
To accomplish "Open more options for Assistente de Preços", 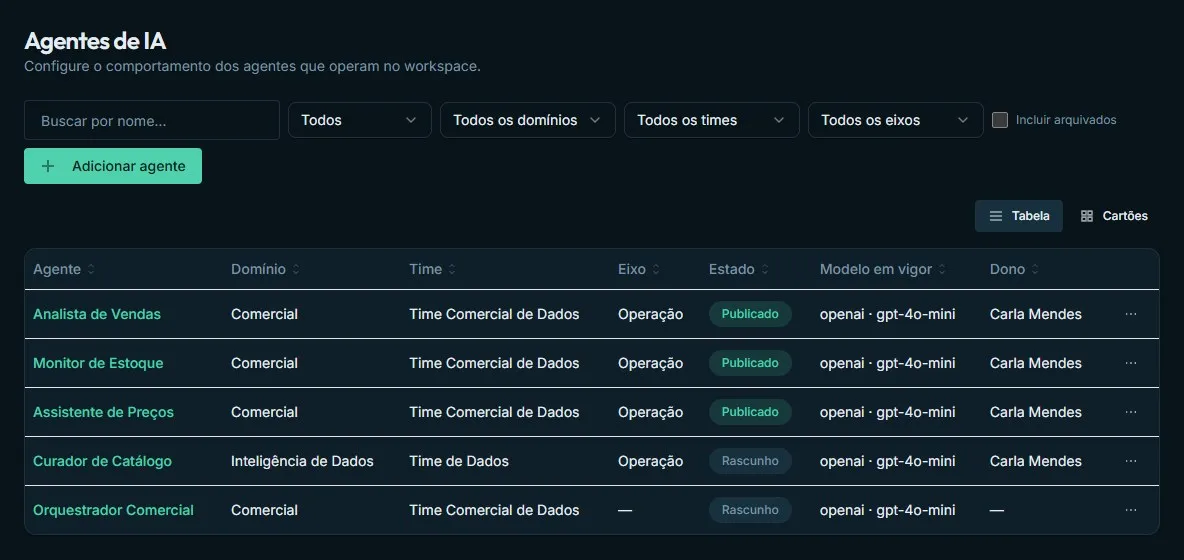I will tap(1130, 412).
